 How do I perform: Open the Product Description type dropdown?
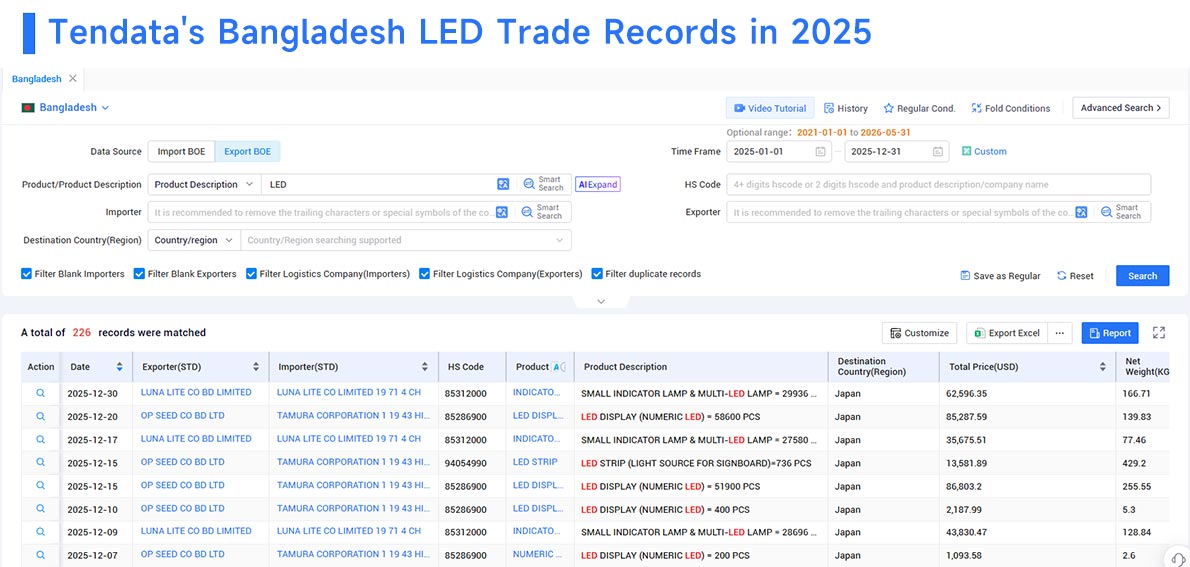point(204,184)
